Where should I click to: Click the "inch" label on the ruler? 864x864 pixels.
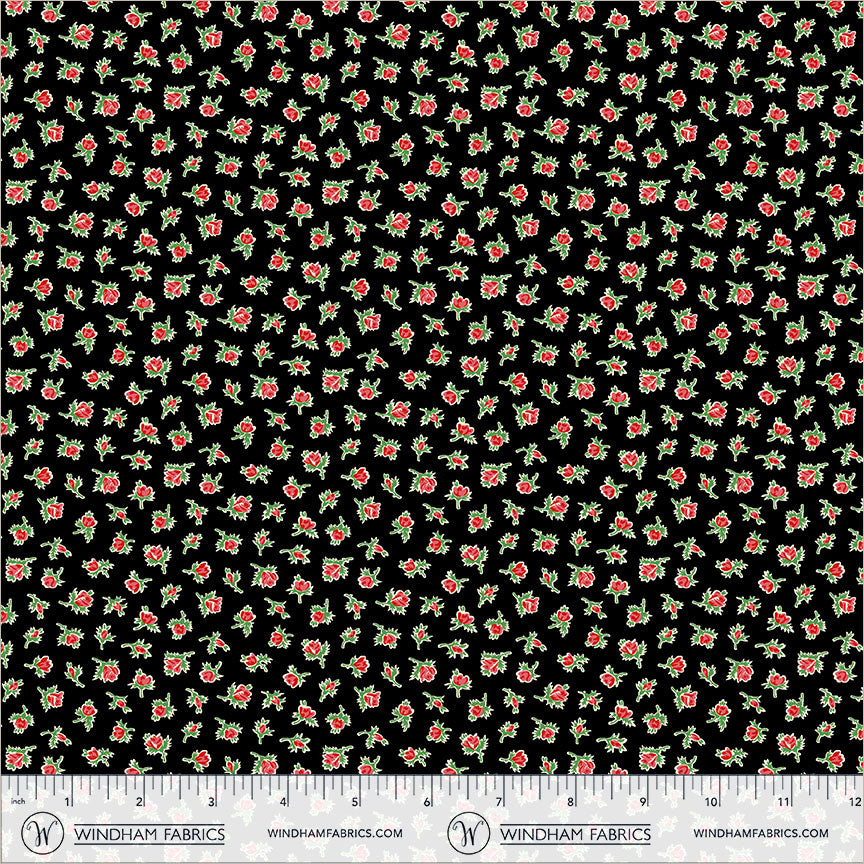17,803
